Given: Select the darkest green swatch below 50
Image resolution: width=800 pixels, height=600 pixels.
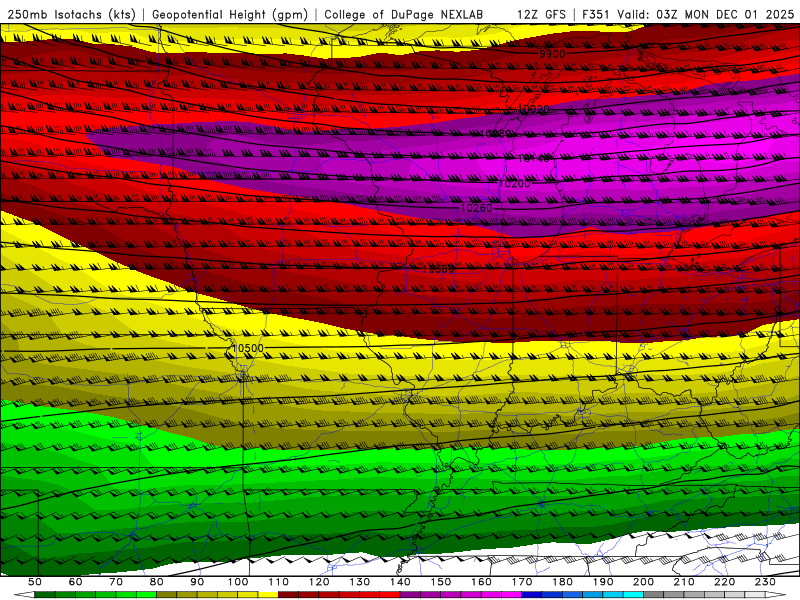Looking at the screenshot, I should tap(45, 595).
